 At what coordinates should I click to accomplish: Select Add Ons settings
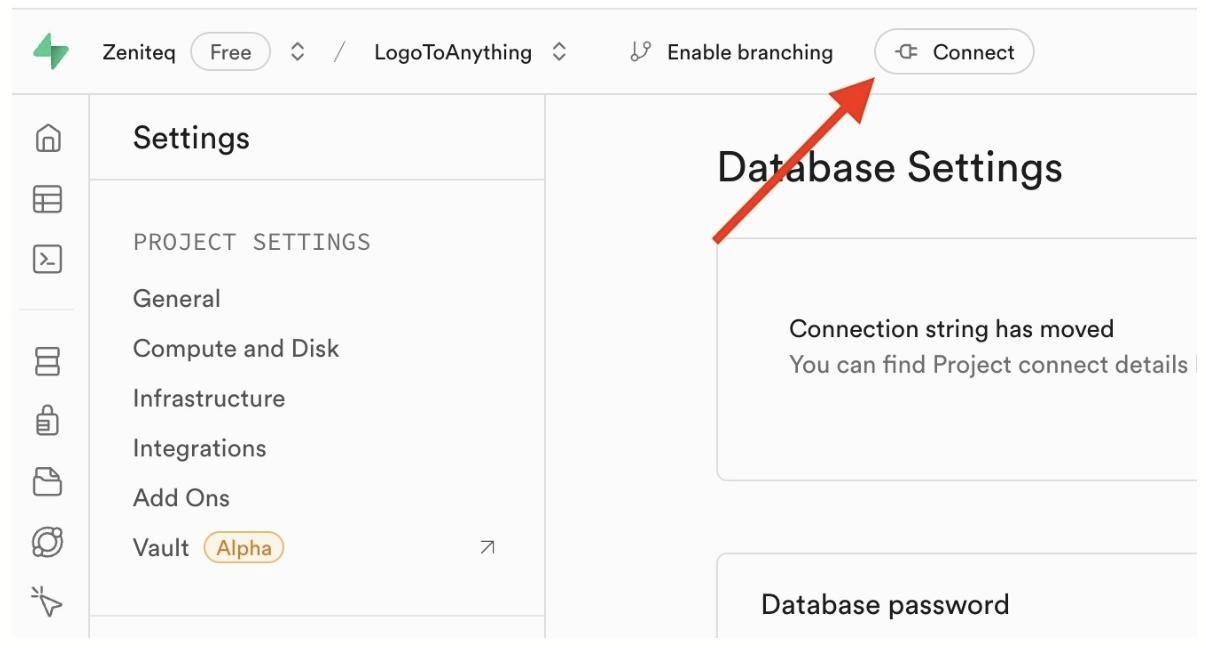[181, 498]
